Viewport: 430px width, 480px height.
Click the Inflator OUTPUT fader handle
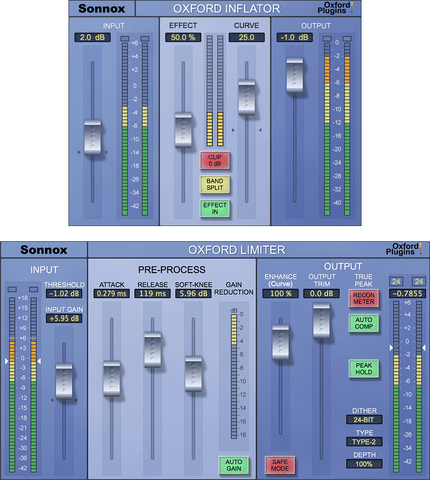295,75
